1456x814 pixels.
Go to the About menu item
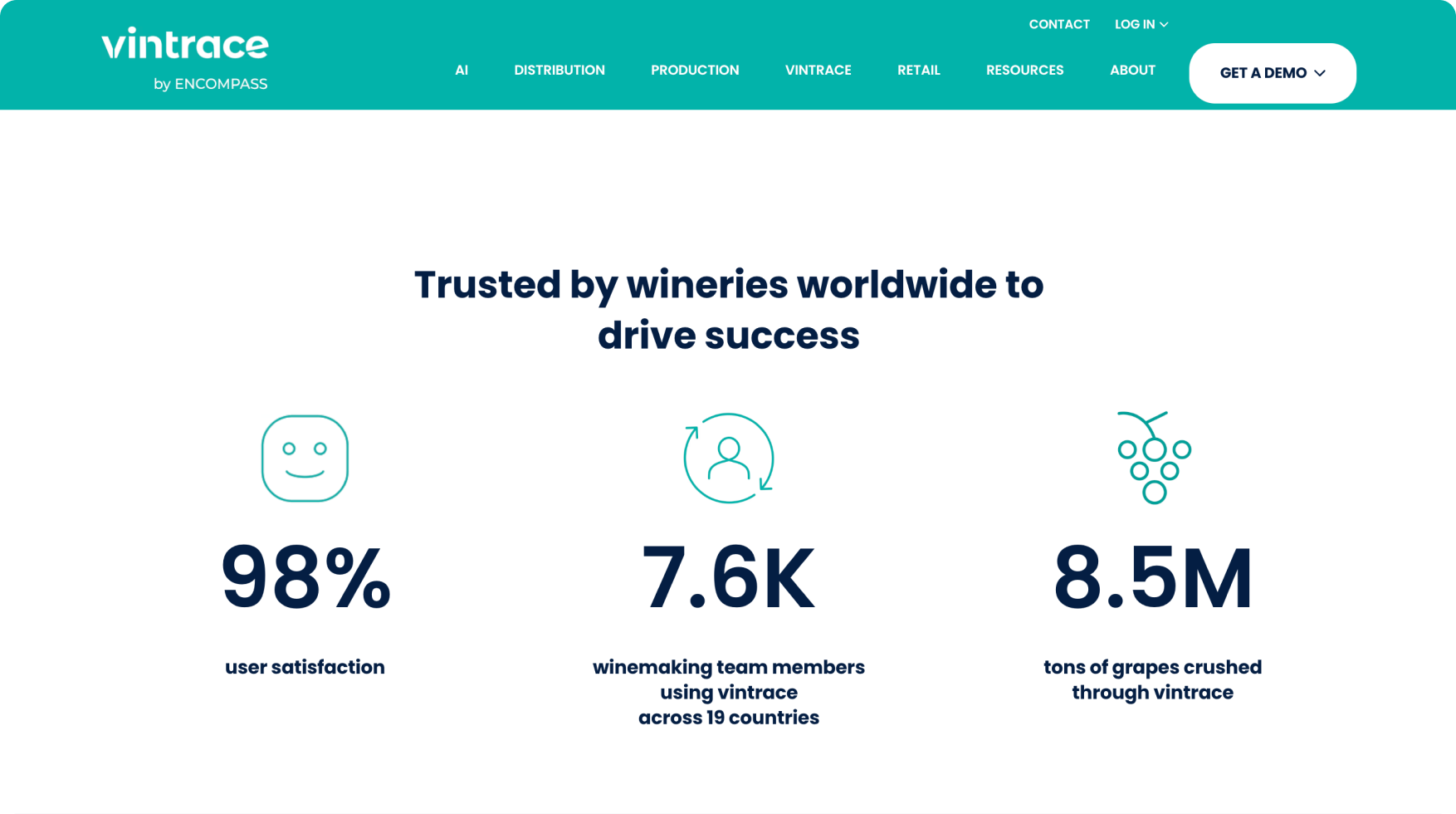pyautogui.click(x=1133, y=70)
